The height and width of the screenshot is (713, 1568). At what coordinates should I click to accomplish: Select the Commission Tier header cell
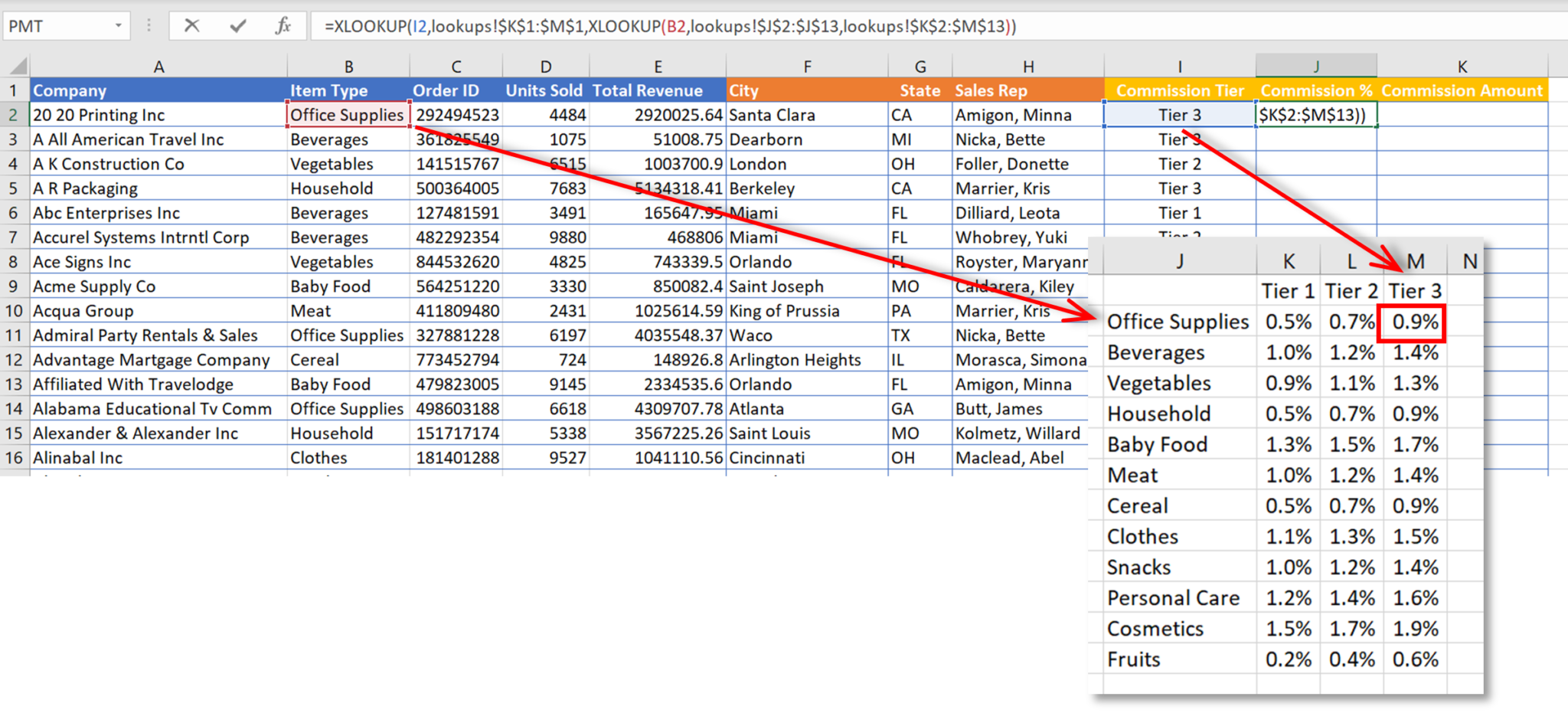[1179, 90]
